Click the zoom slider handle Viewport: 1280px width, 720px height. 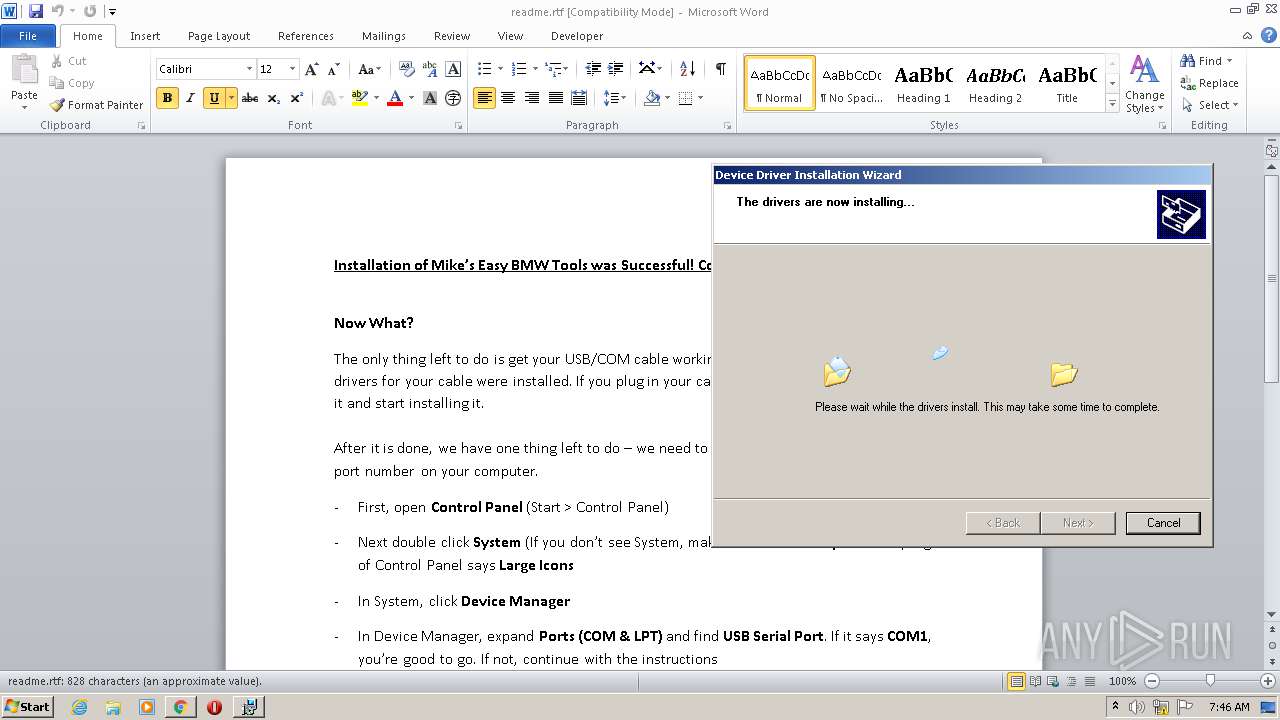coord(1210,681)
